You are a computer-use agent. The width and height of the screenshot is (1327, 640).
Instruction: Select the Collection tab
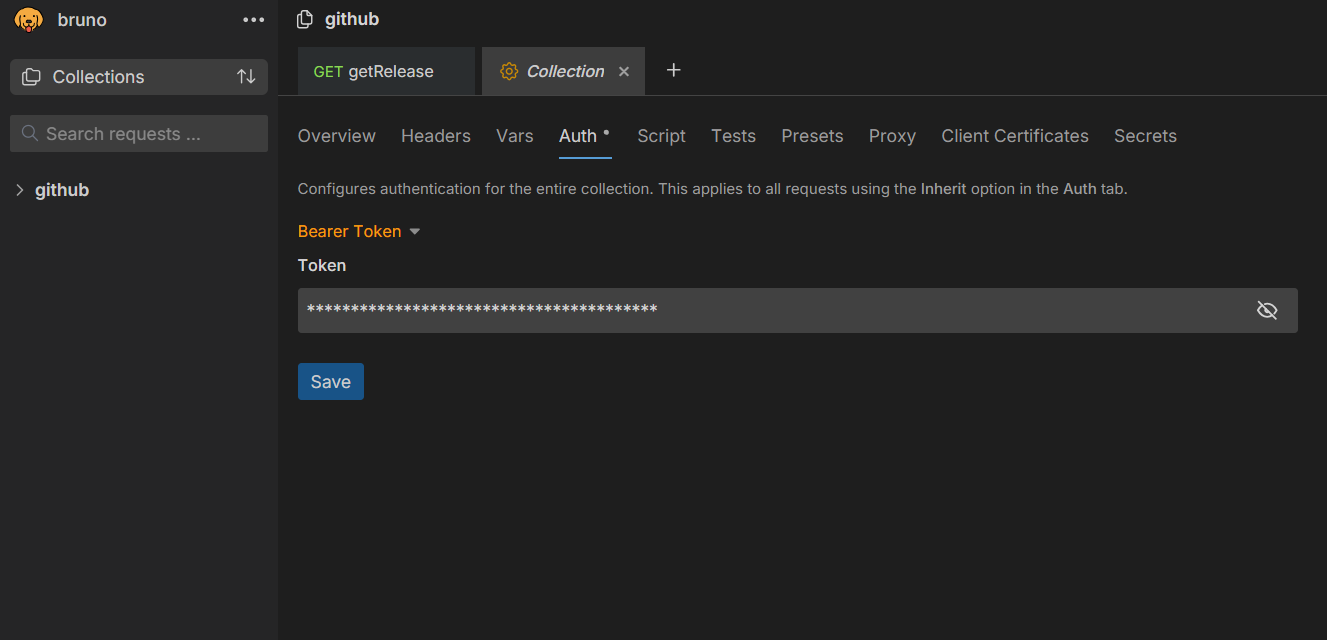click(x=564, y=72)
